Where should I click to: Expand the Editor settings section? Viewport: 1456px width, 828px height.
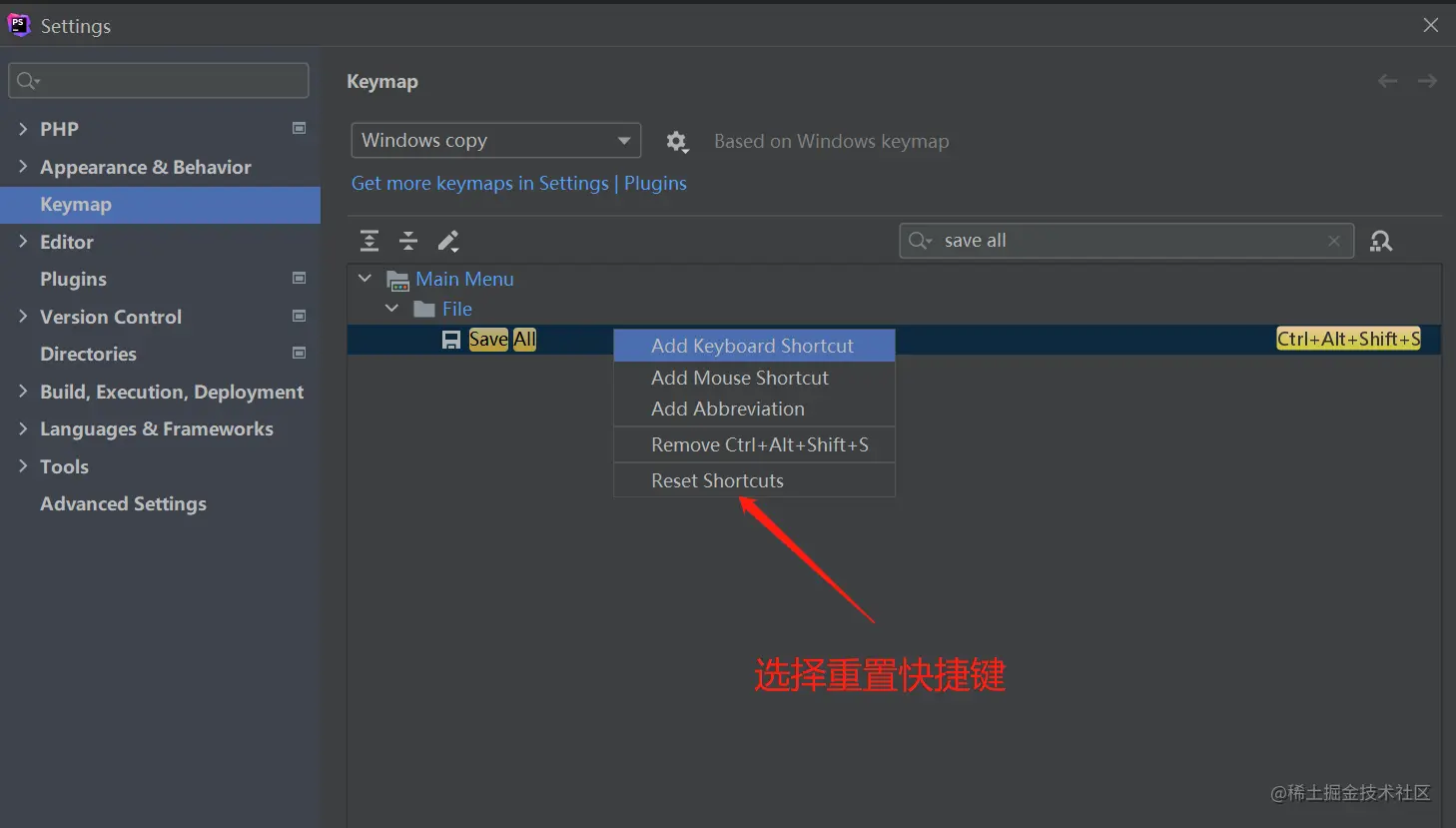click(23, 242)
